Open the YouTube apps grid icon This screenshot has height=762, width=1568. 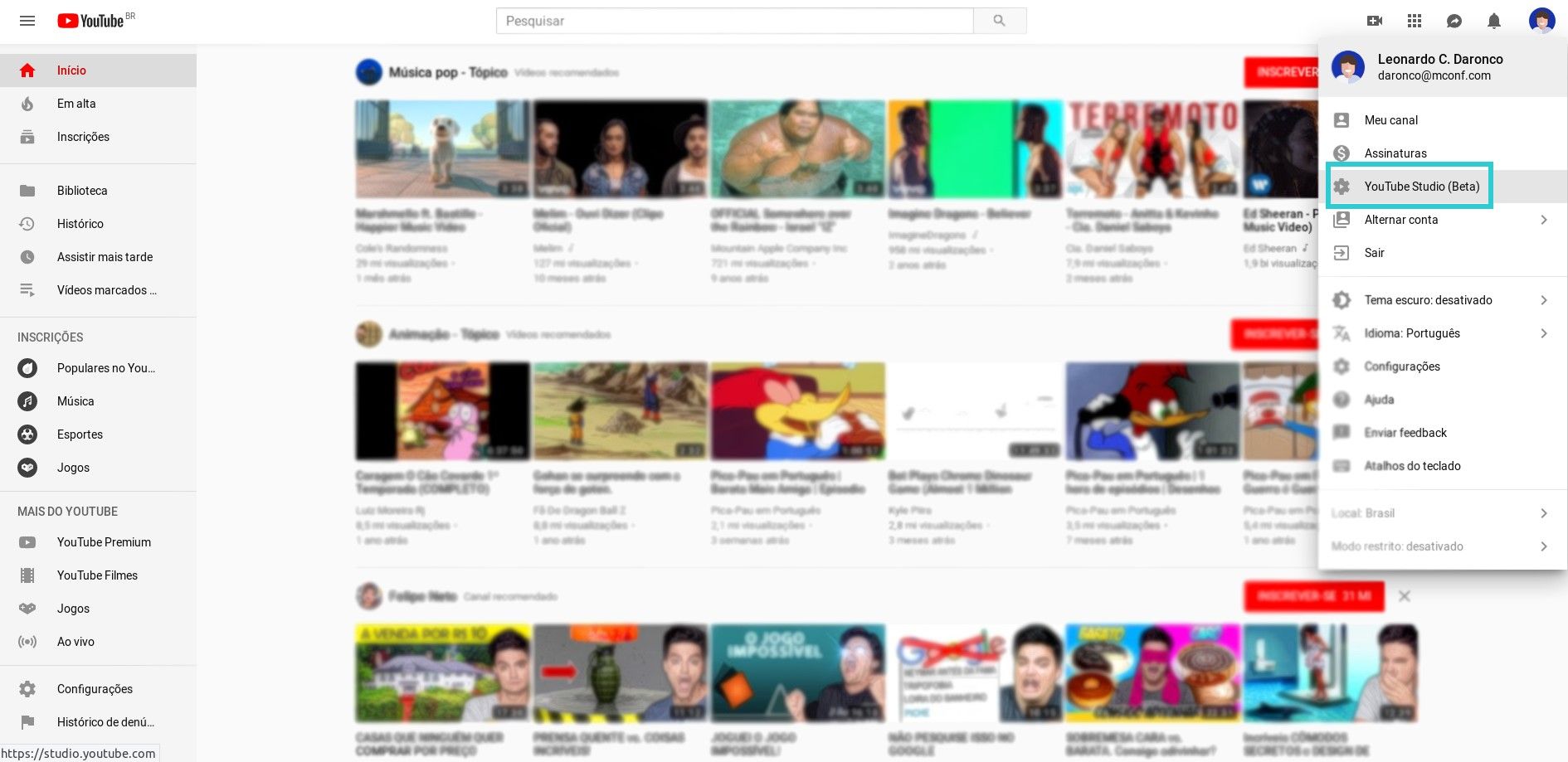click(x=1415, y=21)
